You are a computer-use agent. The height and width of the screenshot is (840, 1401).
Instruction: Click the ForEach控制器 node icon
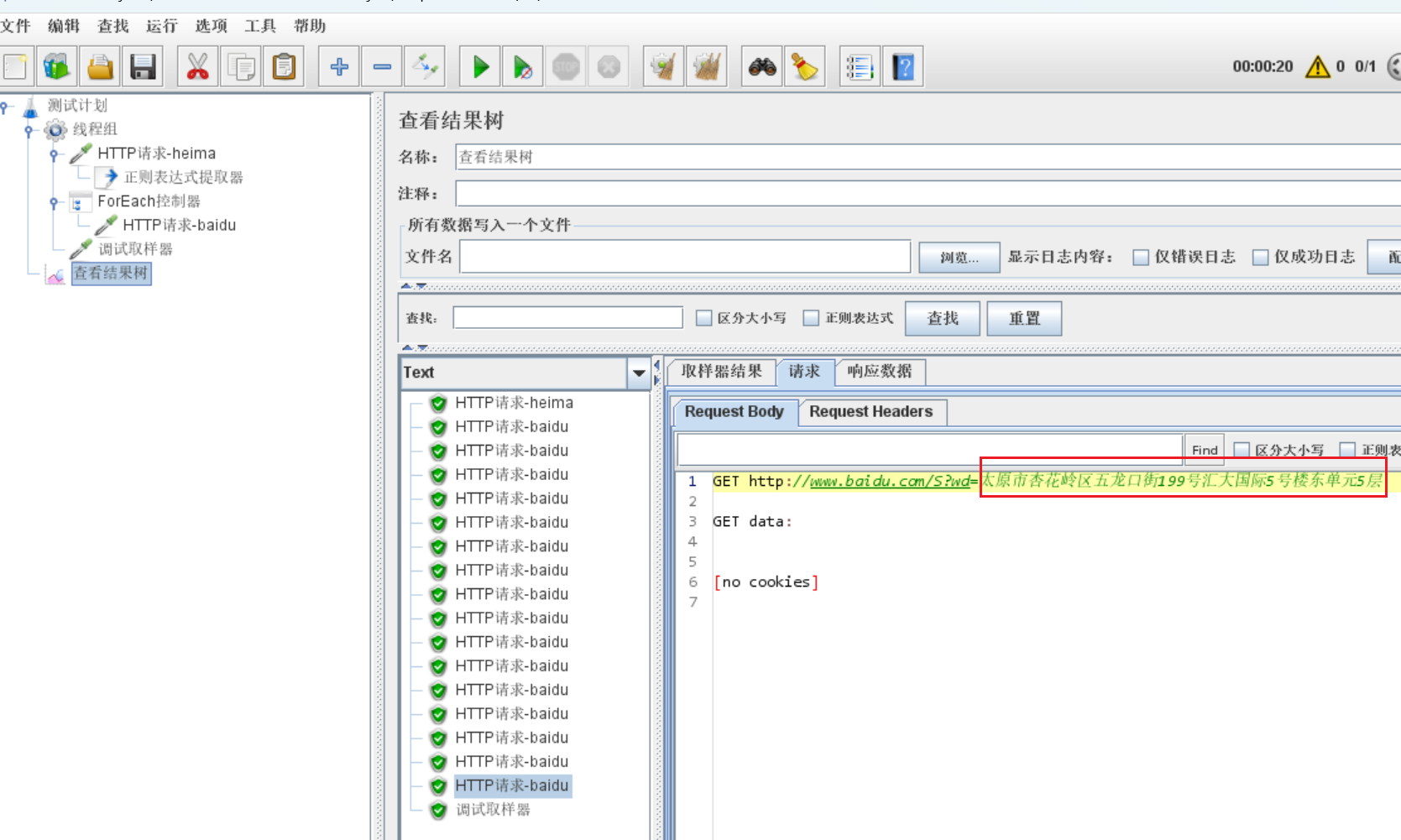81,201
